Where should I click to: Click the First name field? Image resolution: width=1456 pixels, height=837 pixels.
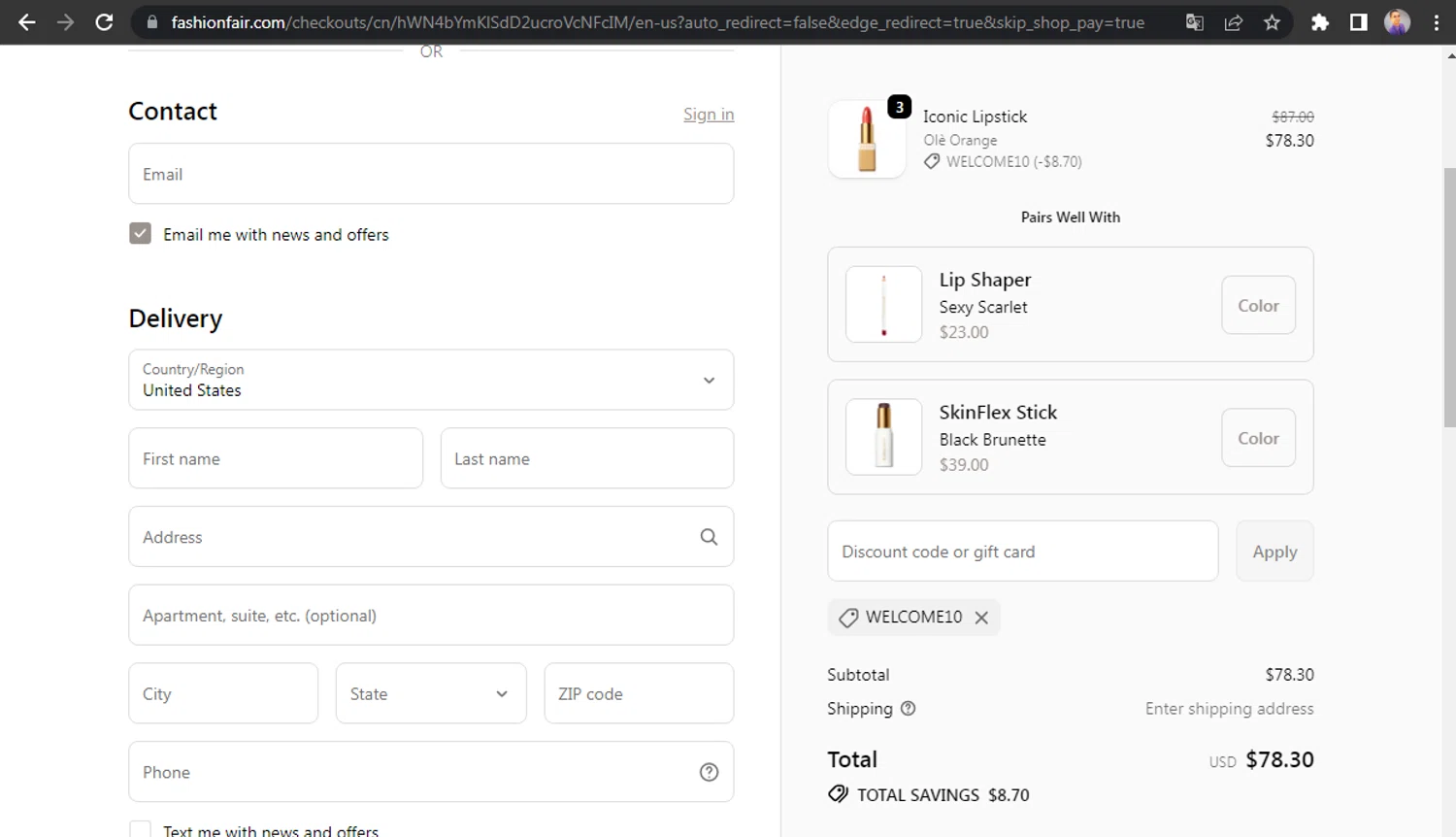(276, 458)
